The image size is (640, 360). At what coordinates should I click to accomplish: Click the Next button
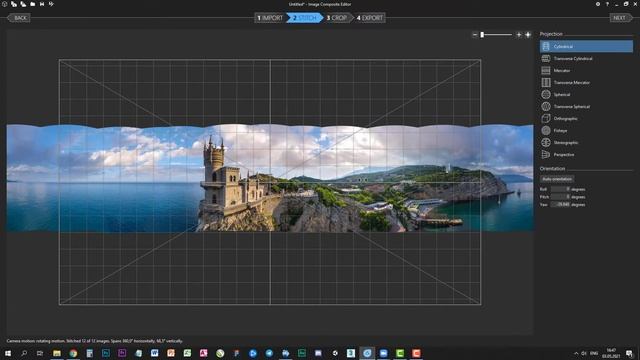[620, 18]
